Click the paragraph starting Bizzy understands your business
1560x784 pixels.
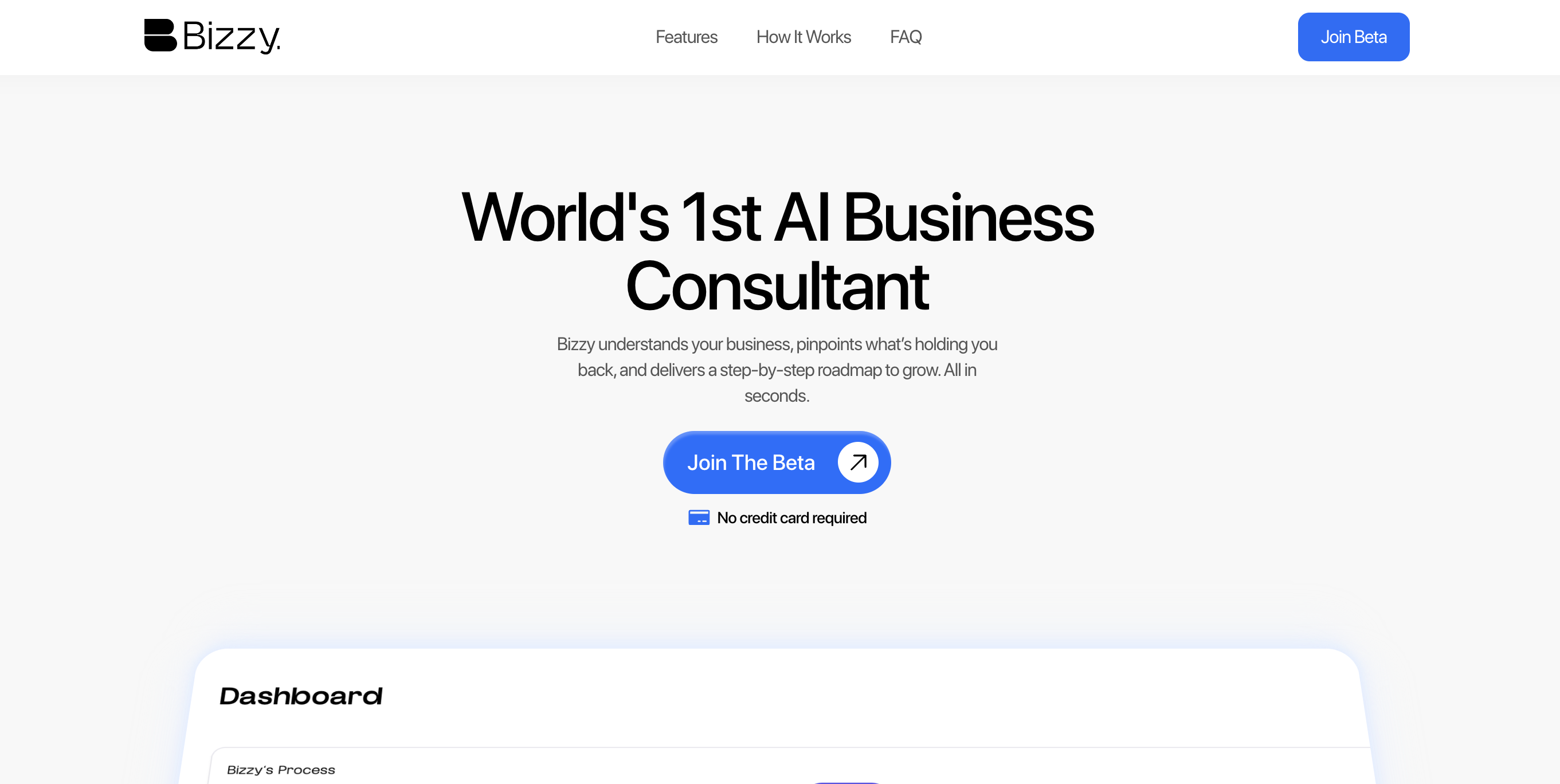pyautogui.click(x=777, y=370)
